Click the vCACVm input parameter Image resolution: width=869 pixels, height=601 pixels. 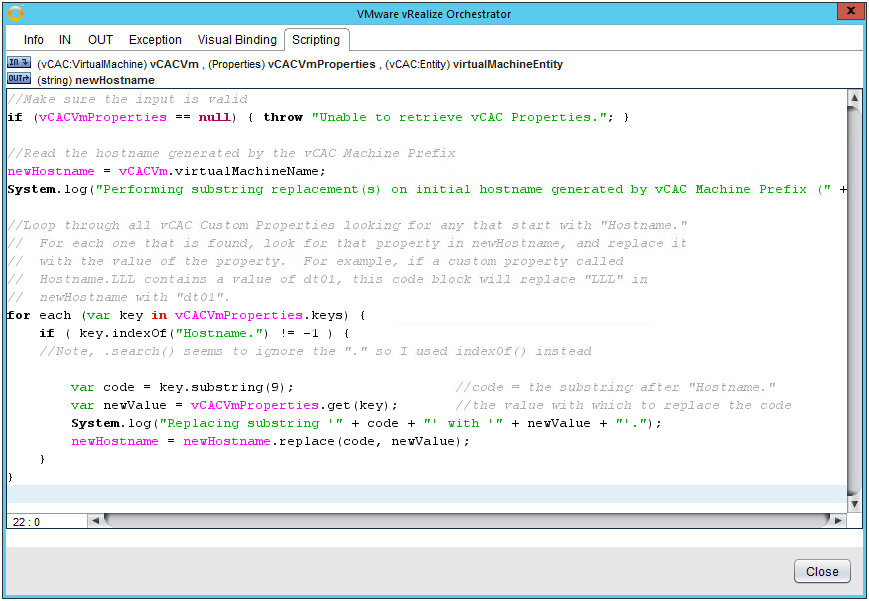tap(174, 64)
